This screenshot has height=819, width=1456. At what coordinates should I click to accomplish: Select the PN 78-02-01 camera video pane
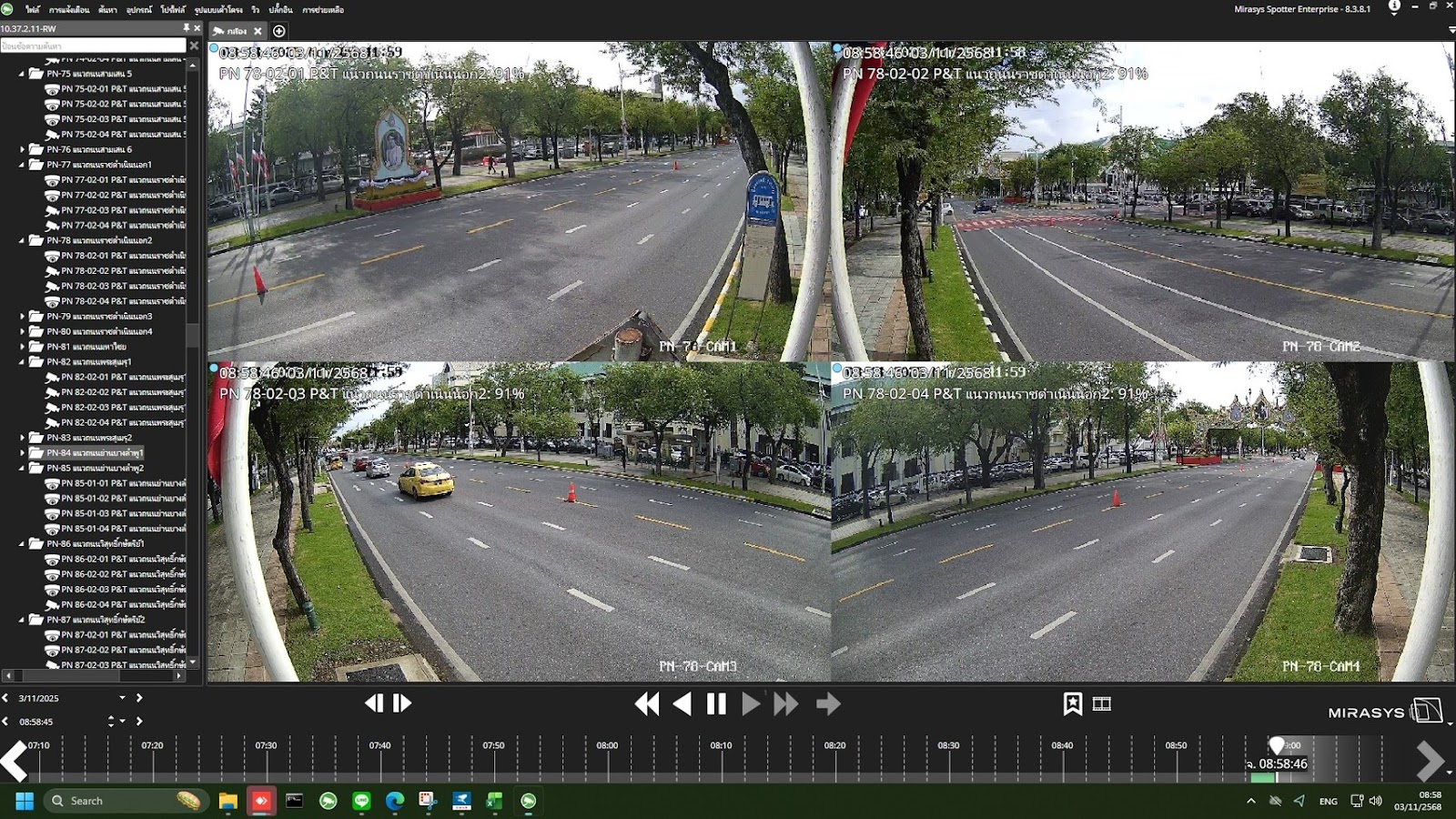coord(519,201)
